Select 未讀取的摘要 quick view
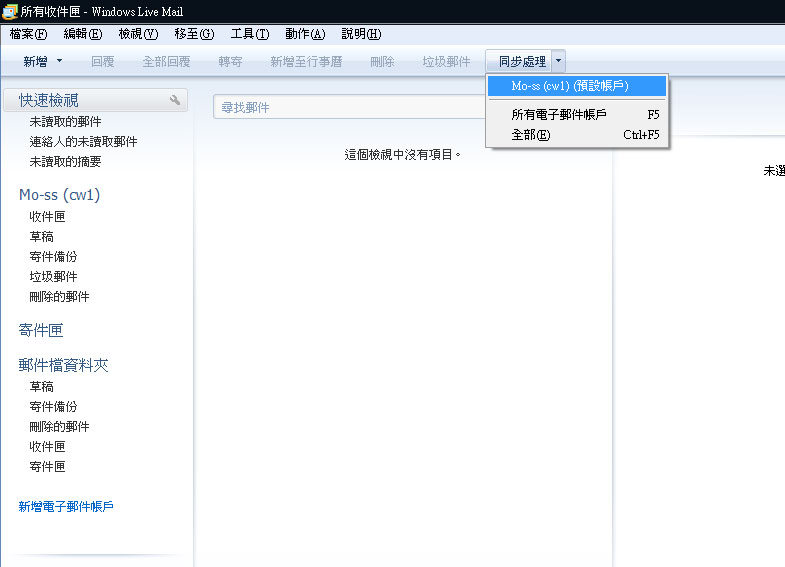 [x=65, y=162]
